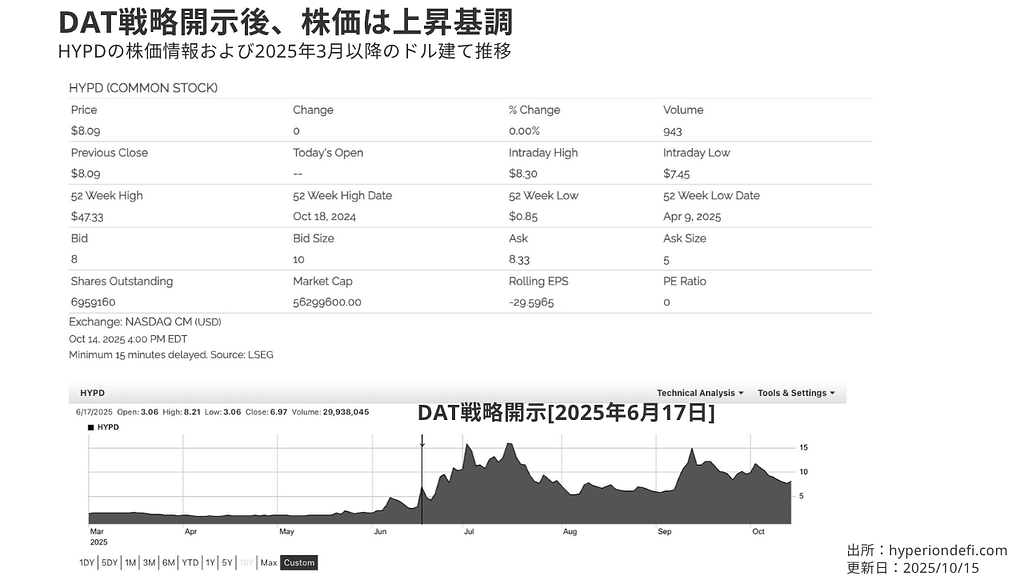Select the 6M time range
The height and width of the screenshot is (576, 1024).
tap(169, 563)
